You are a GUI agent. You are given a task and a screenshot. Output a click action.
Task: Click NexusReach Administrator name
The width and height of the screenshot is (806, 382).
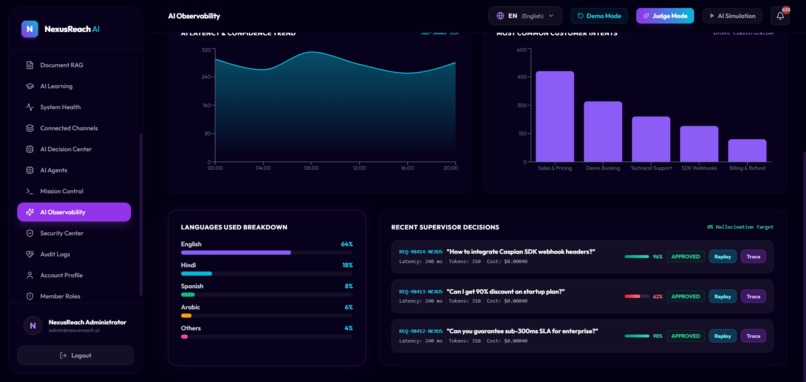pyautogui.click(x=87, y=322)
